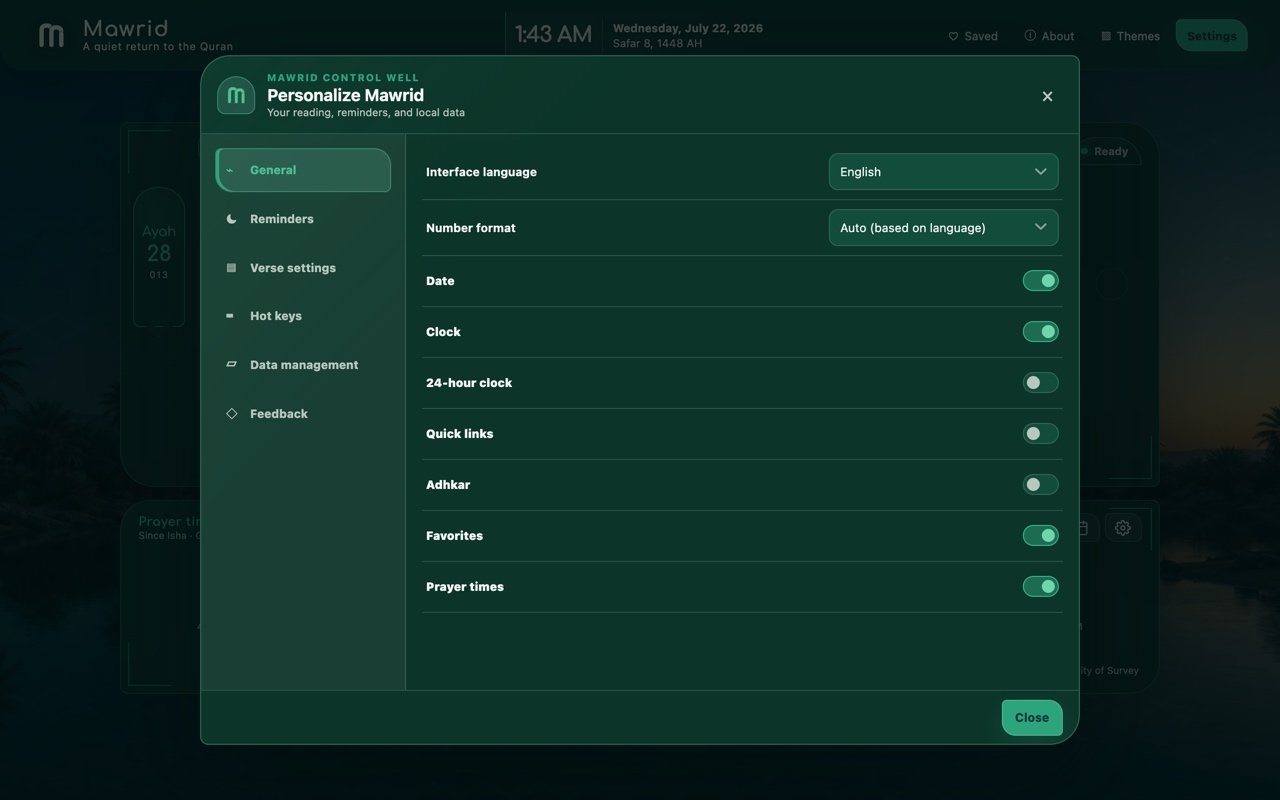Open the Verse settings tab

click(303, 268)
